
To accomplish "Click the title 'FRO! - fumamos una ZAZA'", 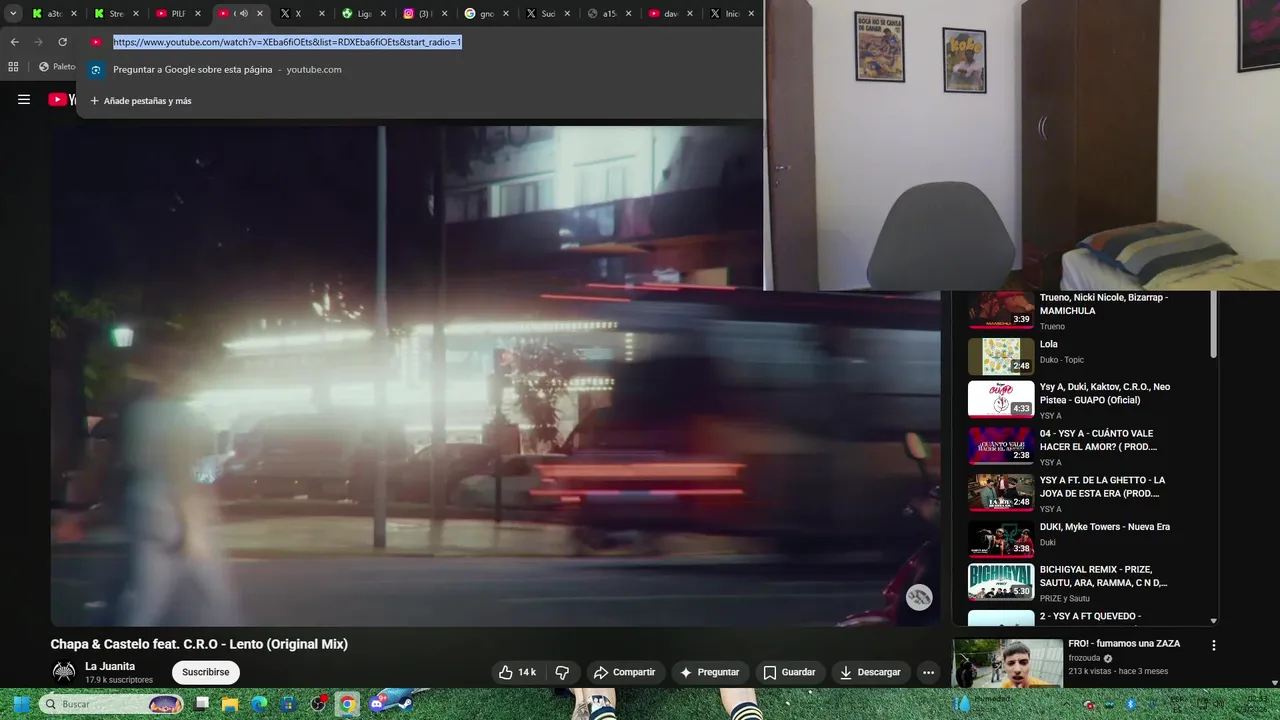I will point(1124,644).
